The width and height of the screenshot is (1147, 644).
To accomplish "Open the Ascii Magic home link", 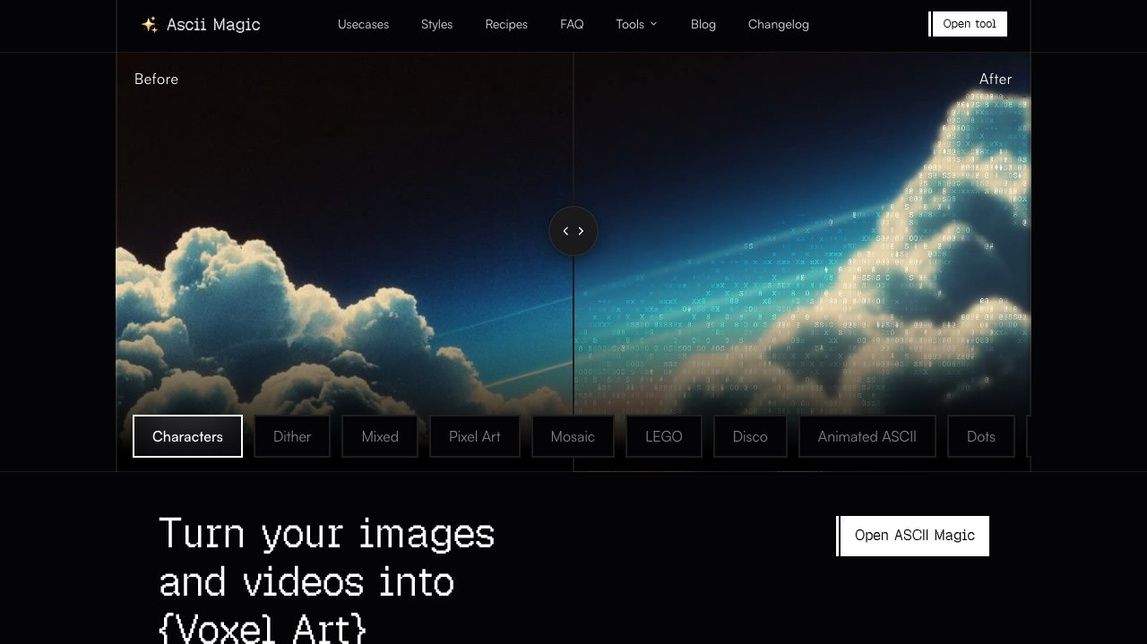I will [x=200, y=24].
